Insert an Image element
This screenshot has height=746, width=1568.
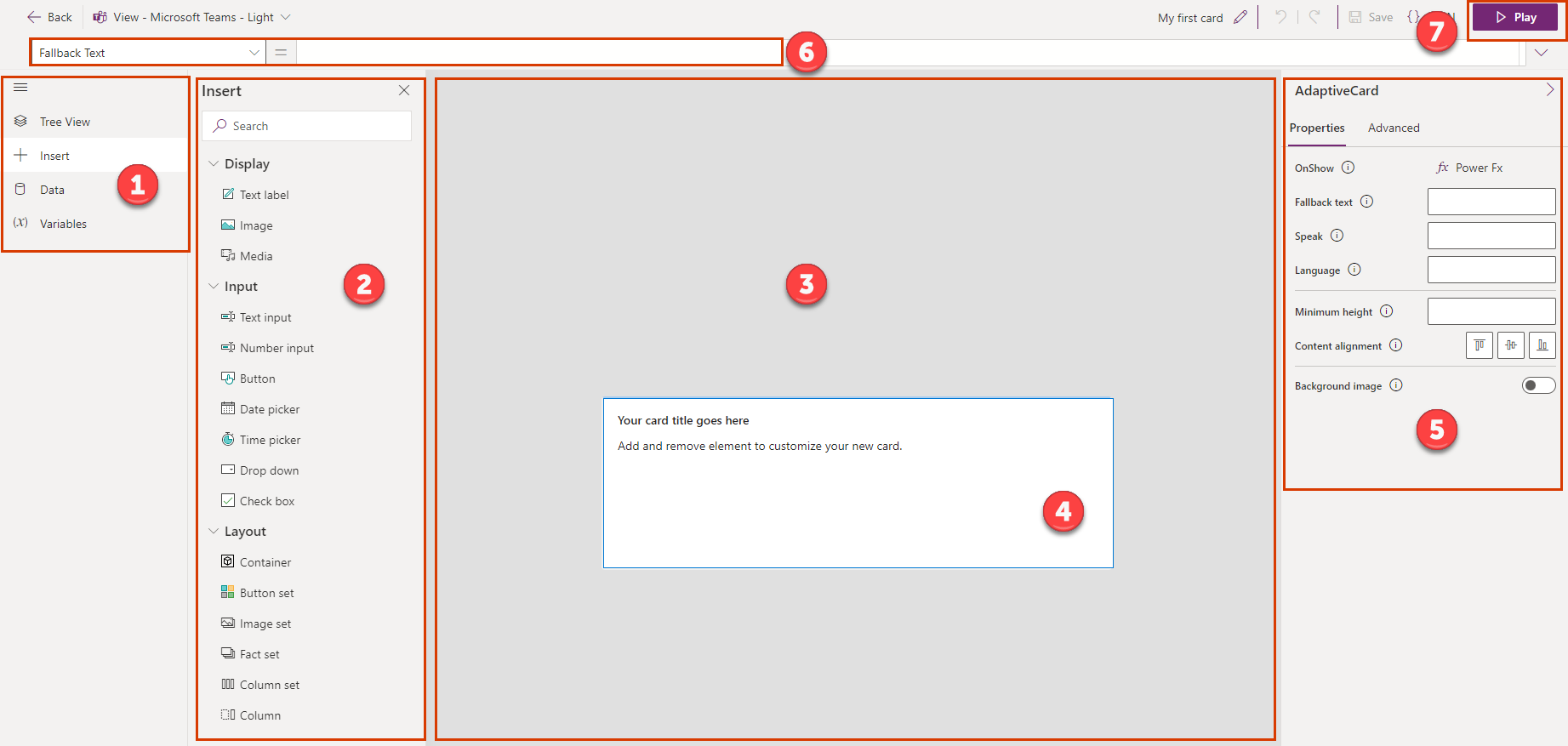pos(248,225)
